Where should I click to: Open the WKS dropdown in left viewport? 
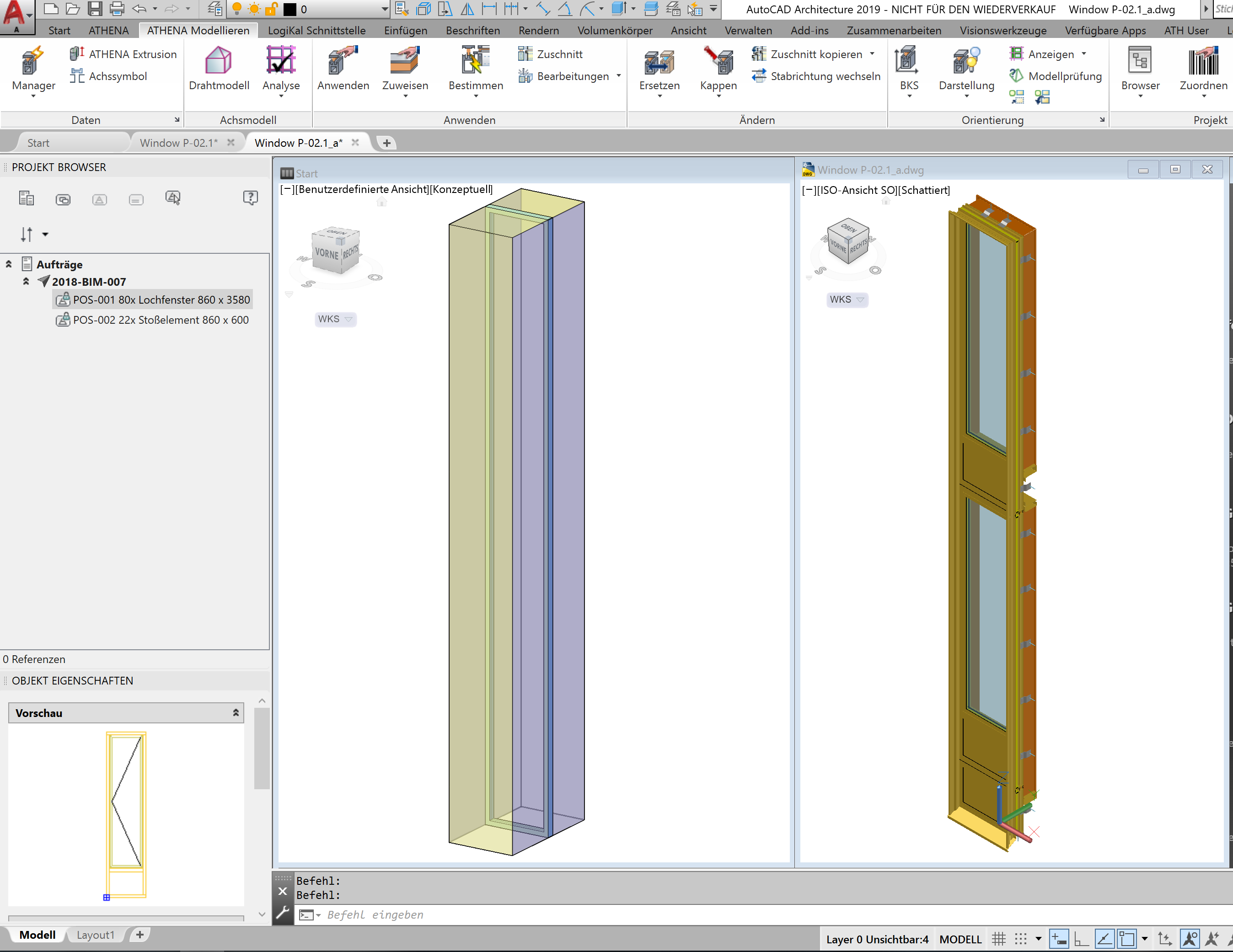tap(335, 319)
